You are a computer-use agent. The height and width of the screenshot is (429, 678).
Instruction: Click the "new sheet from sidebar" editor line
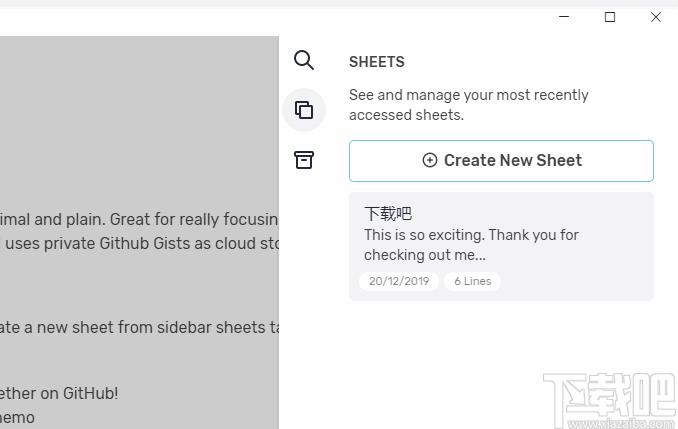pos(140,327)
